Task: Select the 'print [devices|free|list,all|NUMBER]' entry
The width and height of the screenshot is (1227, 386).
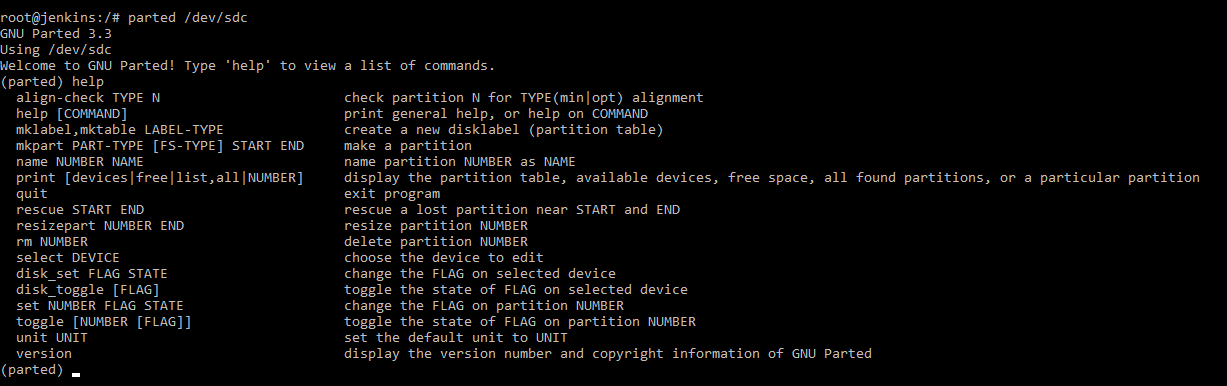Action: coord(160,178)
